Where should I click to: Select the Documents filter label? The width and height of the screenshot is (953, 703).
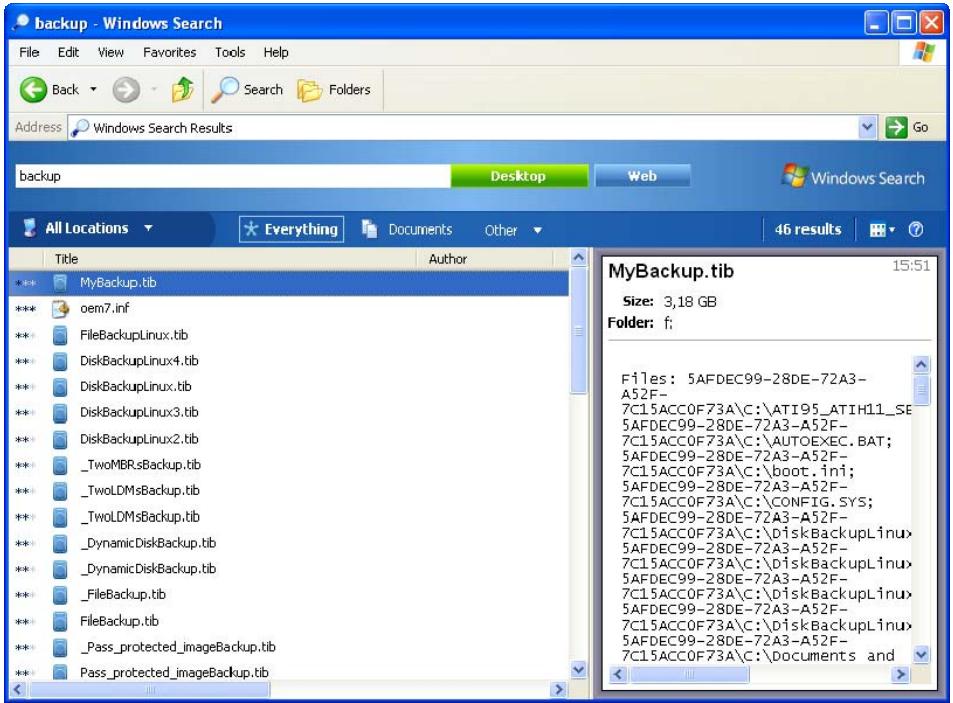click(x=420, y=230)
